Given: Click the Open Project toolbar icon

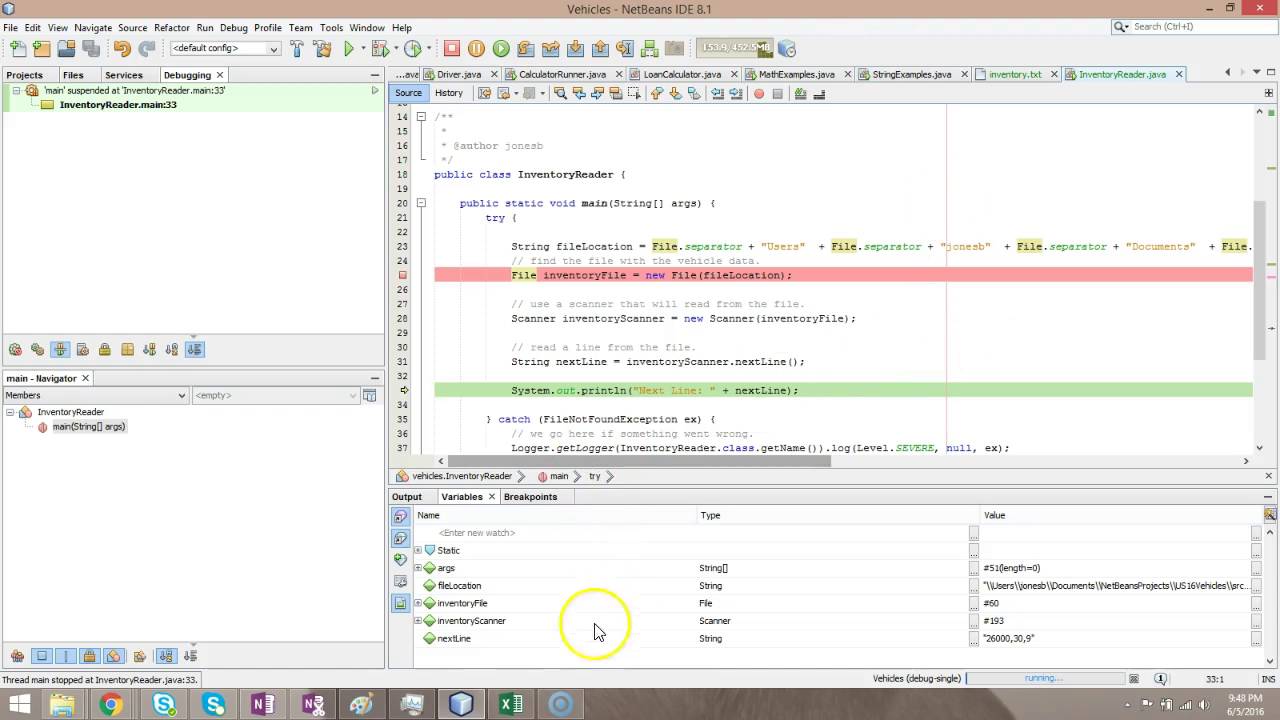Looking at the screenshot, I should (66, 48).
